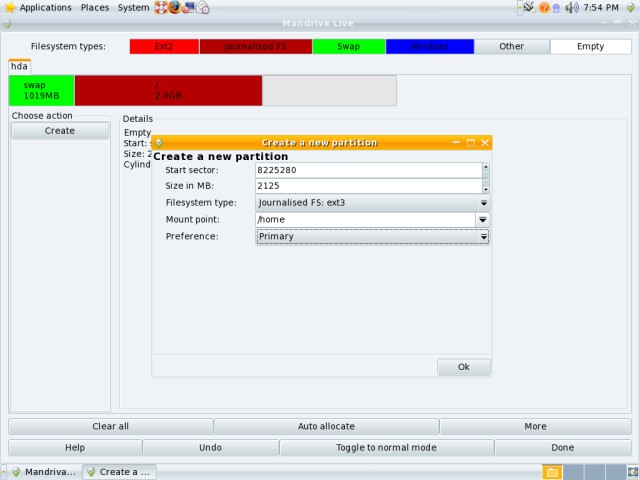Viewport: 640px width, 480px height.
Task: Open the volume speaker control
Action: coord(571,7)
